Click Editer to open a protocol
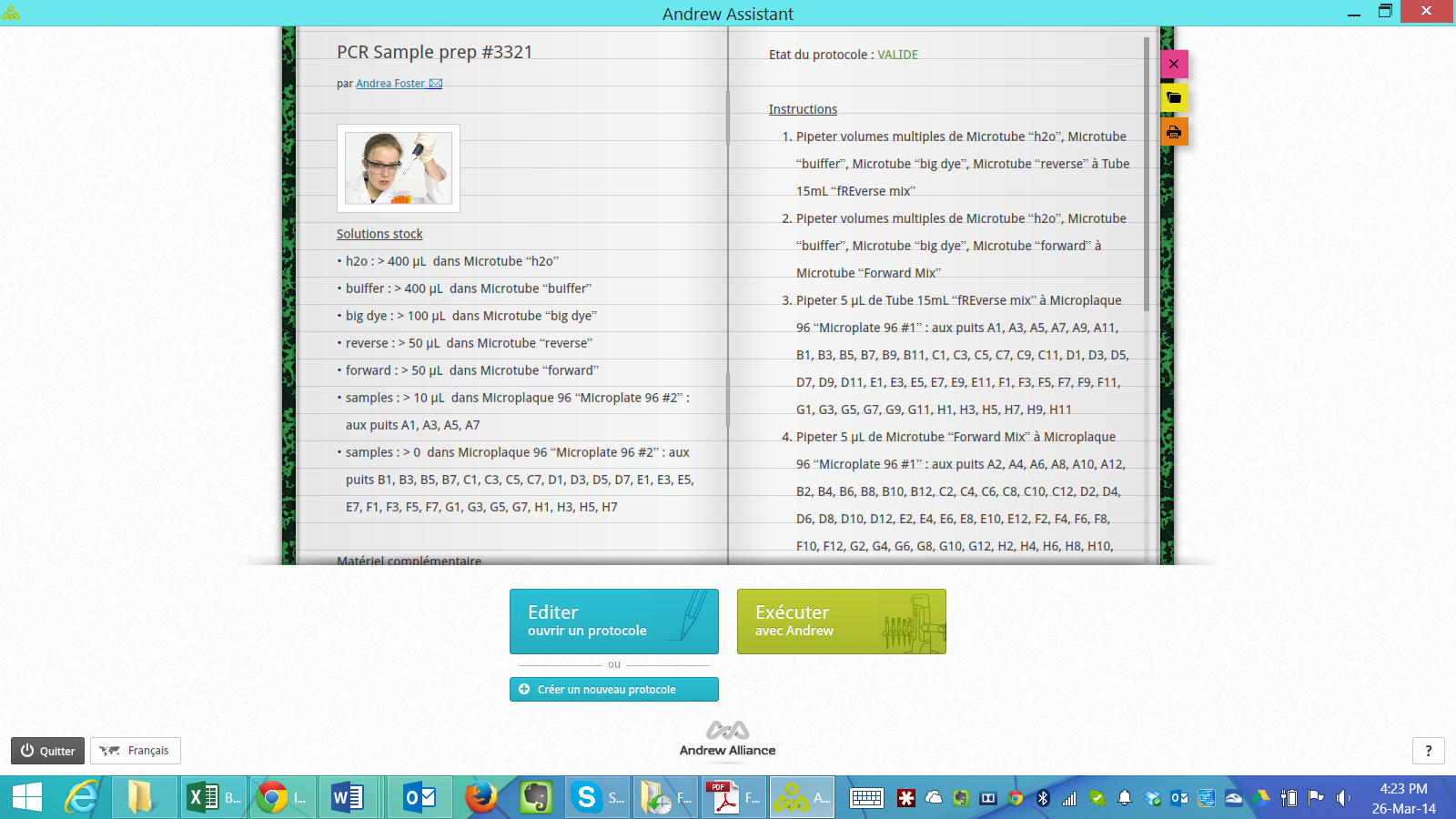1456x819 pixels. tap(614, 622)
